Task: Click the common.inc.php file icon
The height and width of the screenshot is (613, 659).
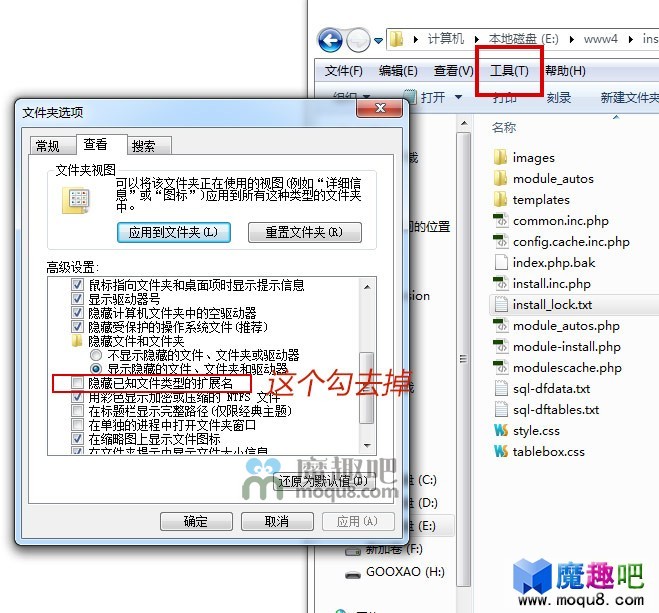Action: click(501, 221)
